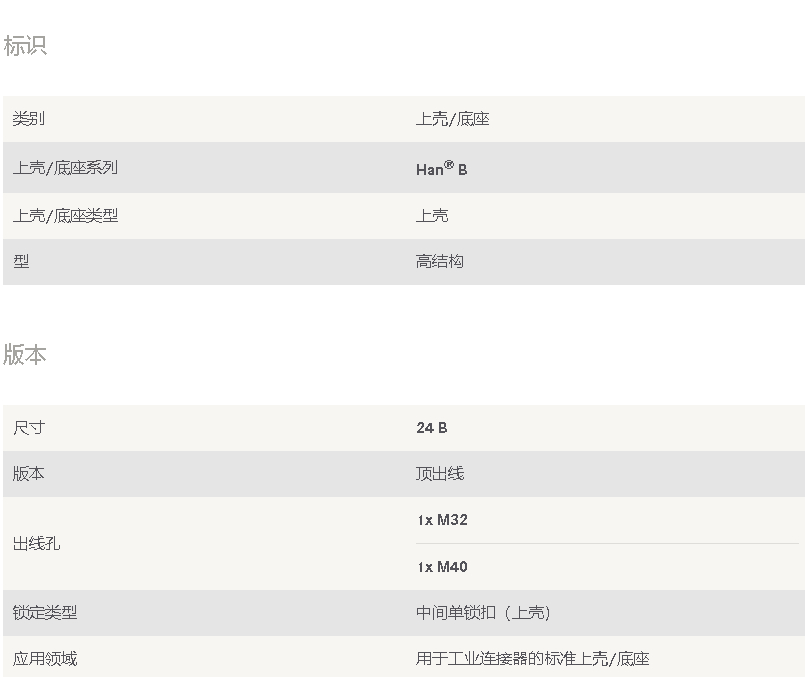Select the 24 B size value

432,427
